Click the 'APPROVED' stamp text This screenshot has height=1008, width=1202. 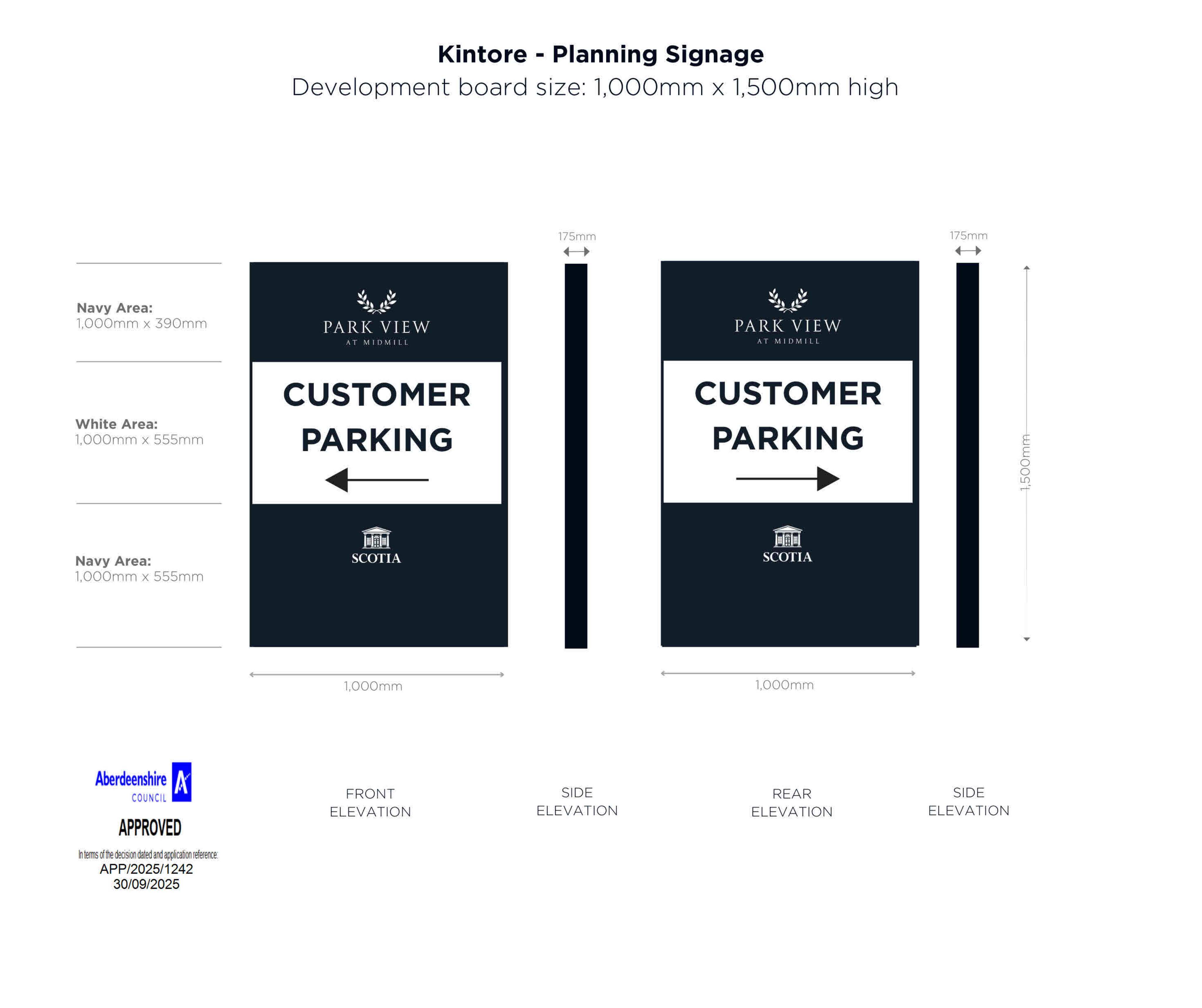[150, 828]
